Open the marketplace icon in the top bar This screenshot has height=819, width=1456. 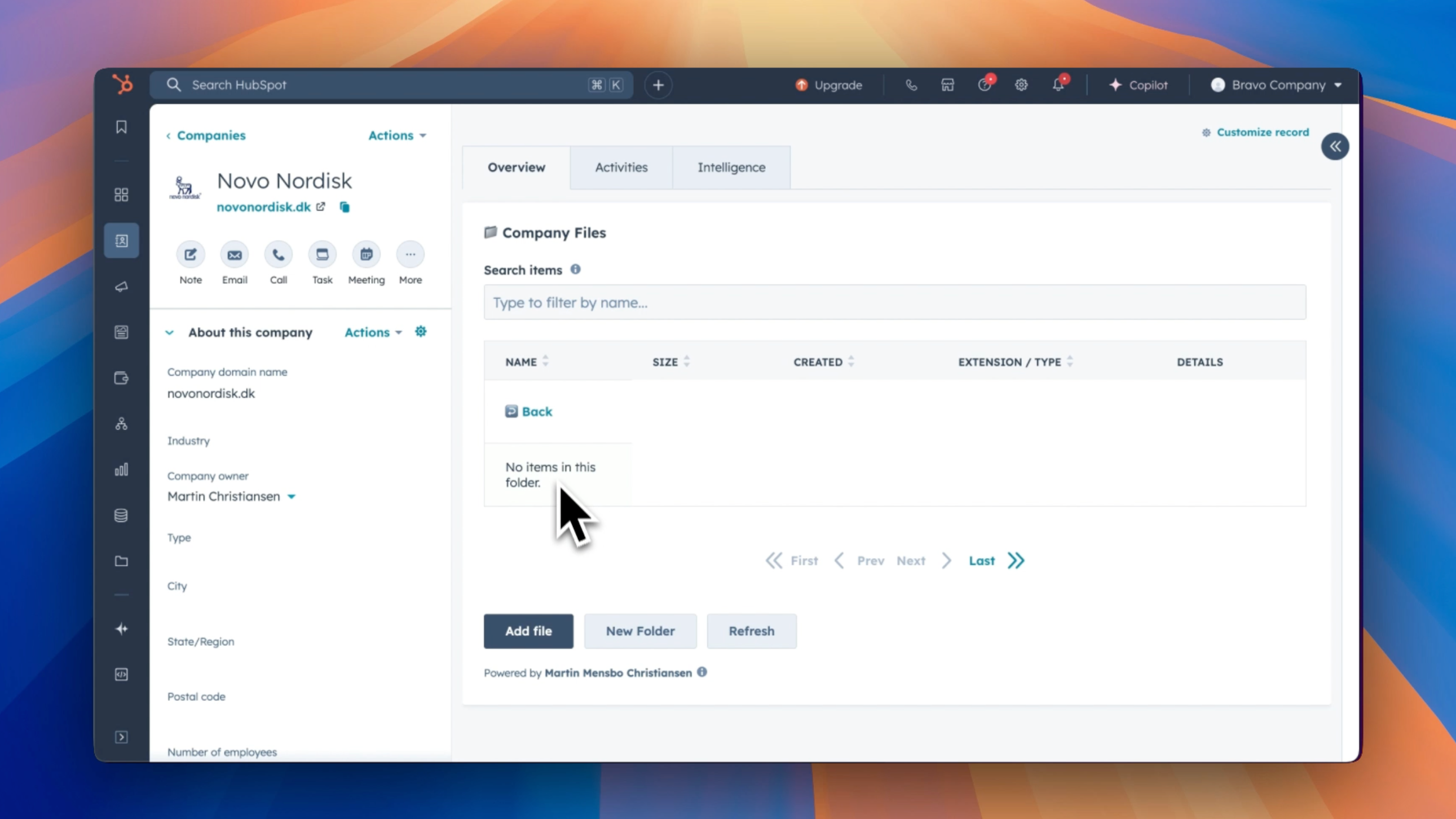(x=948, y=85)
